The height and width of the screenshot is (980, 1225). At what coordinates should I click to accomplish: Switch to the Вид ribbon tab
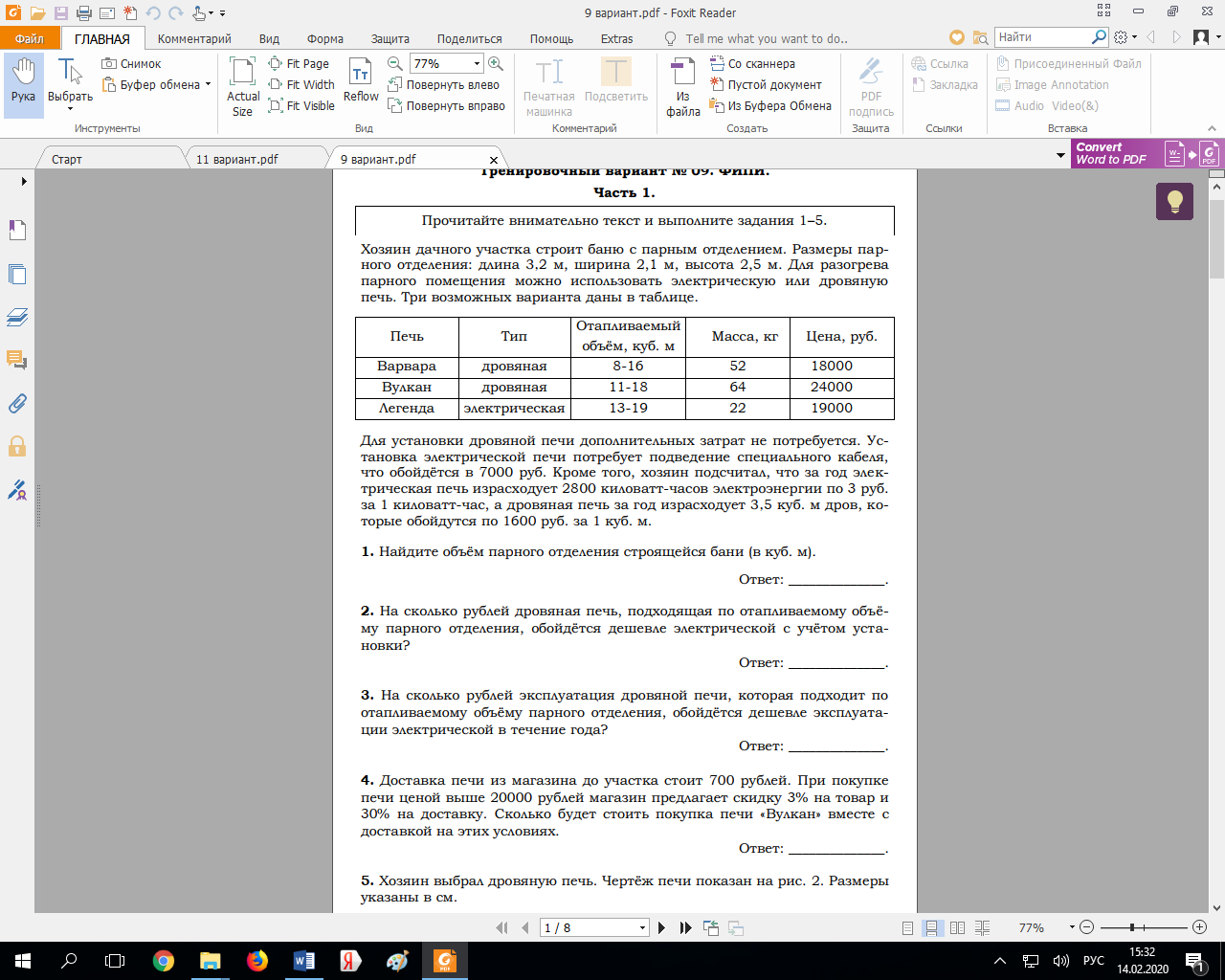pos(269,39)
